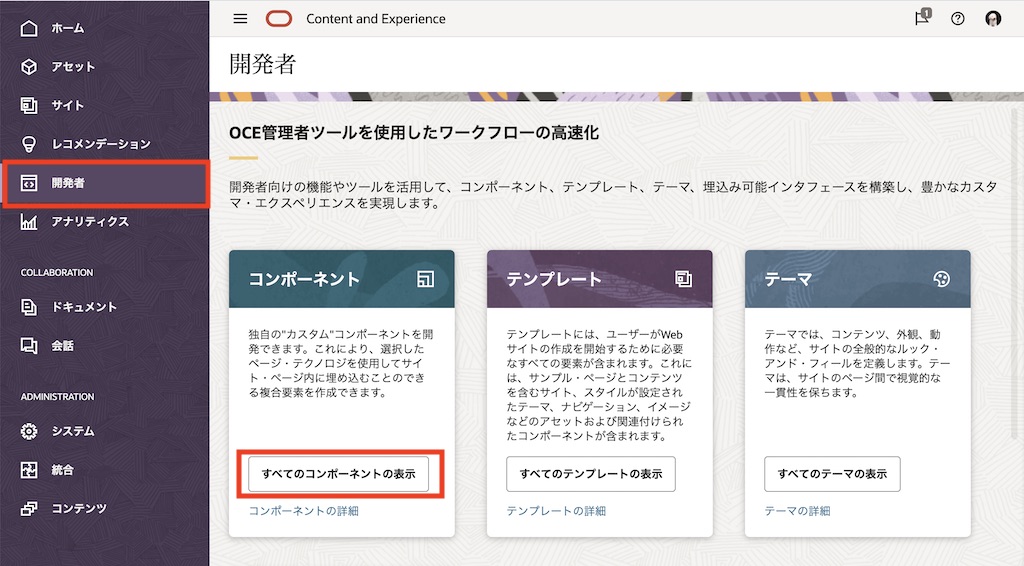Open 会話 under Collaboration
Viewport: 1024px width, 566px height.
pos(62,346)
